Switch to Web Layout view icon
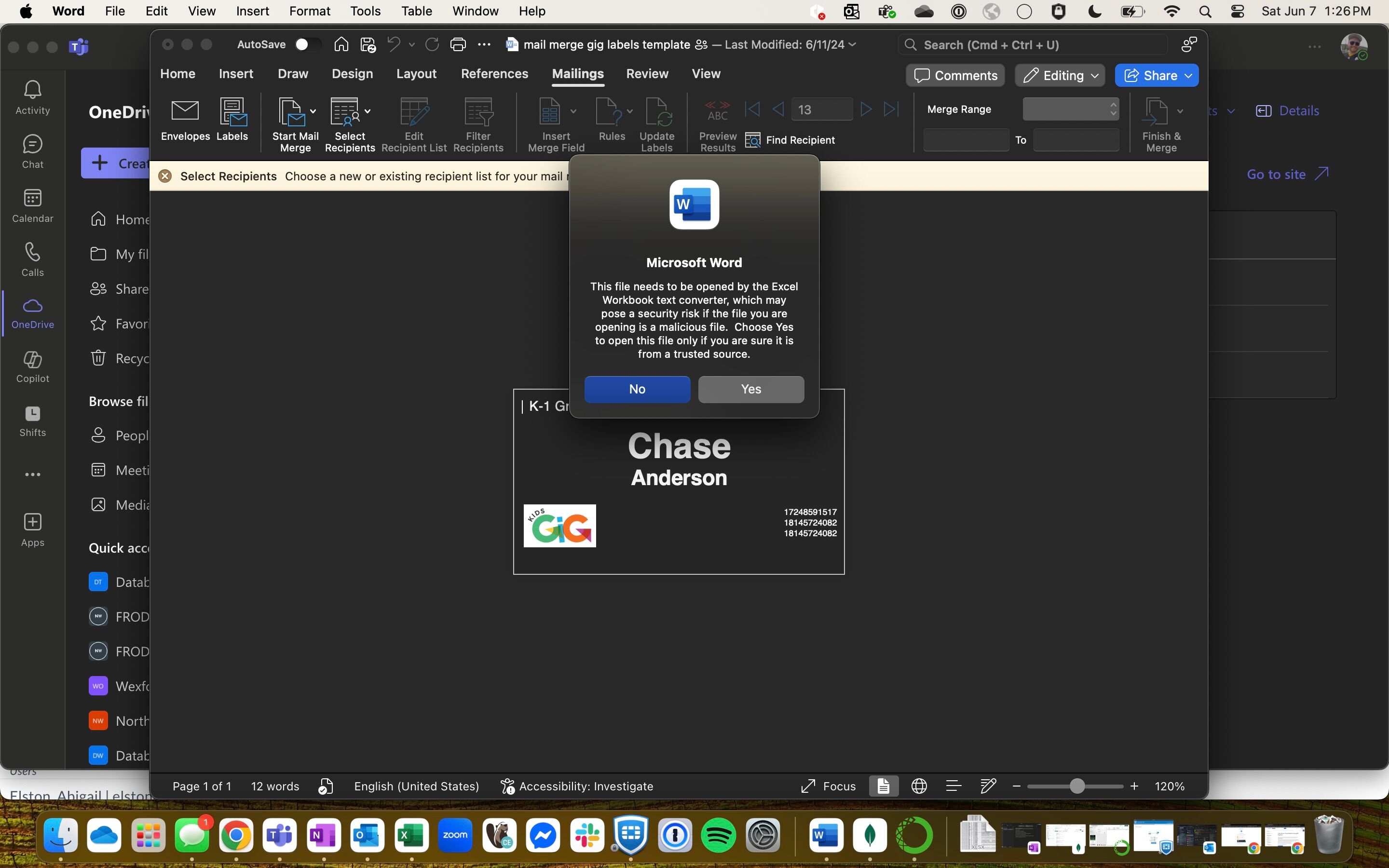The width and height of the screenshot is (1389, 868). pos(919,786)
